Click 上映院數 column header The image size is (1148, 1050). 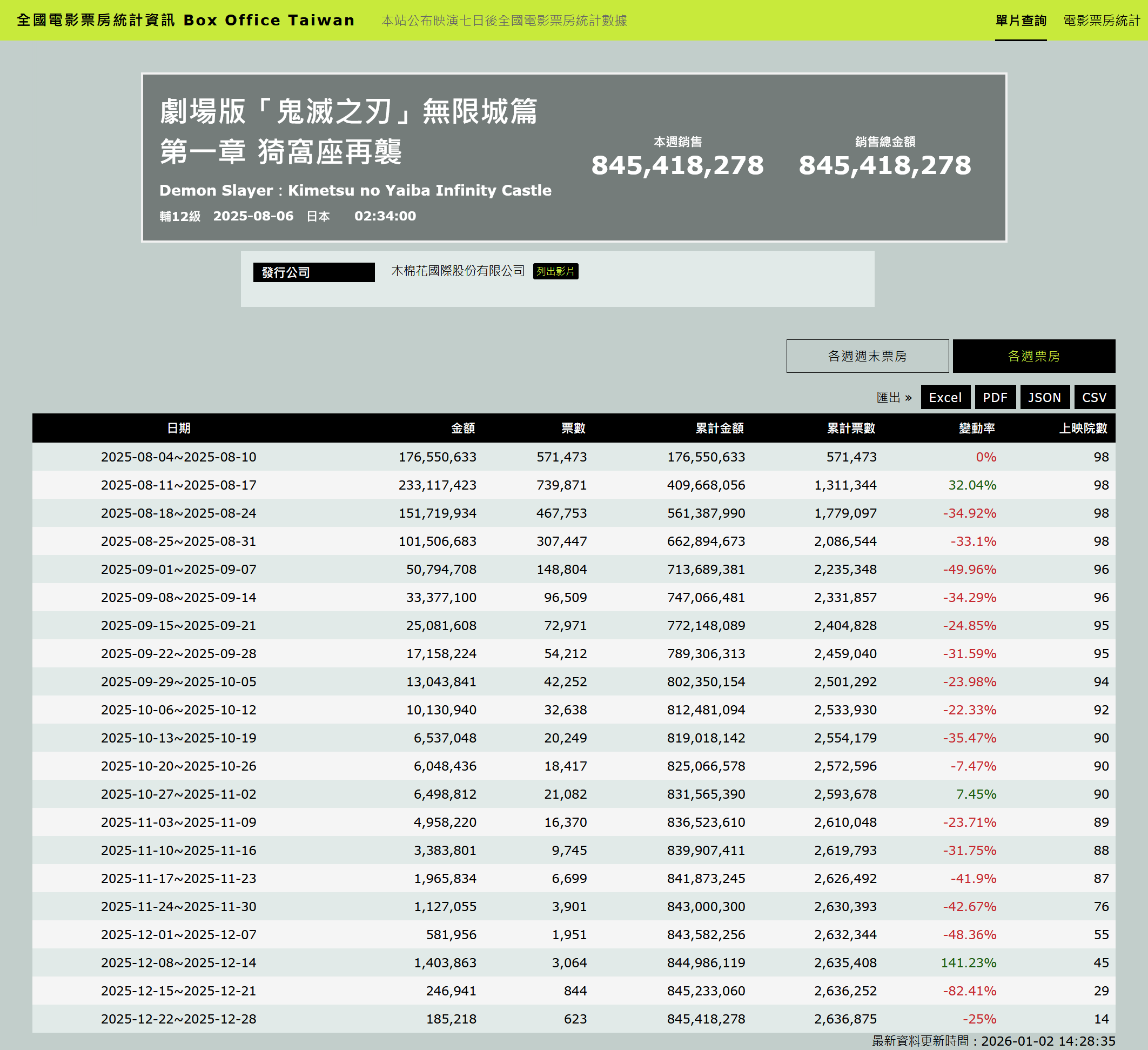coord(1082,428)
